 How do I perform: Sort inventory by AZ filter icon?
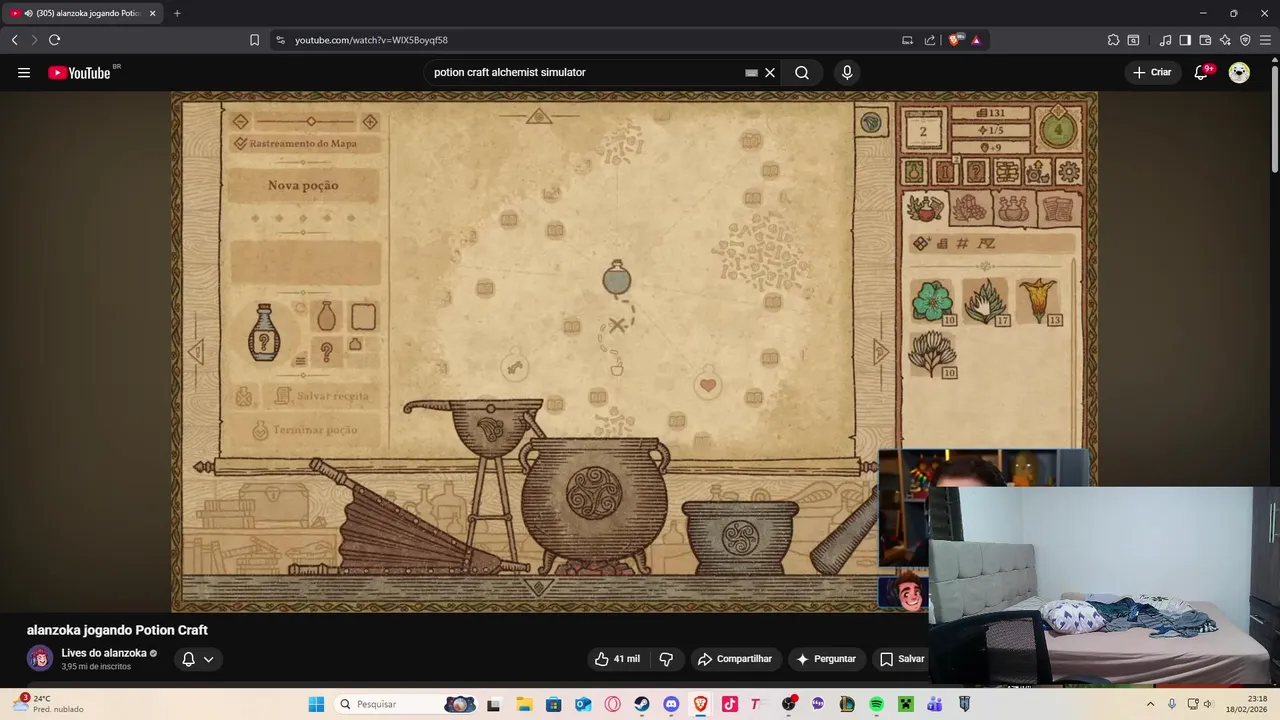(987, 243)
